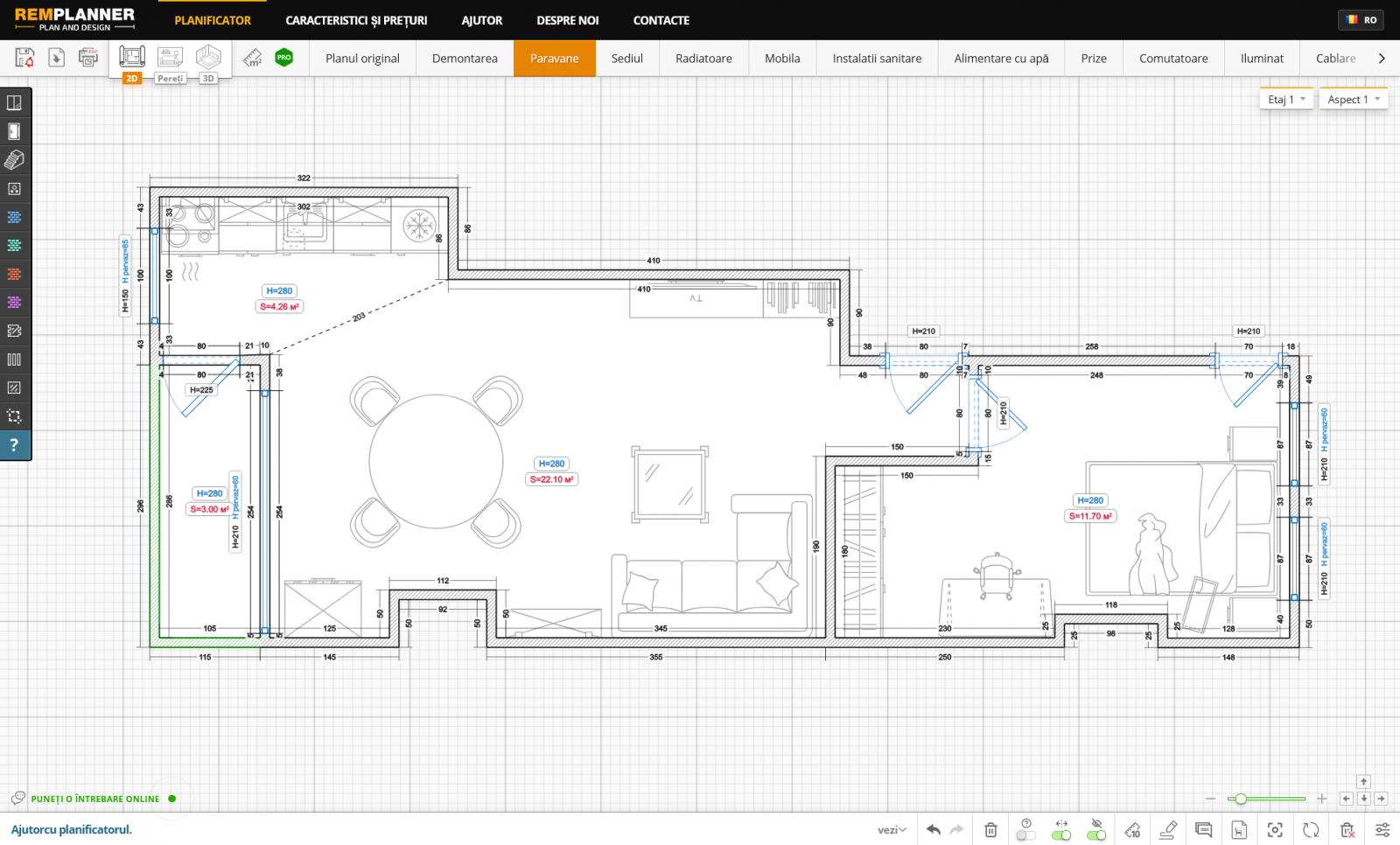The image size is (1400, 845).
Task: Open the comments speech bubble icon
Action: tap(1204, 829)
